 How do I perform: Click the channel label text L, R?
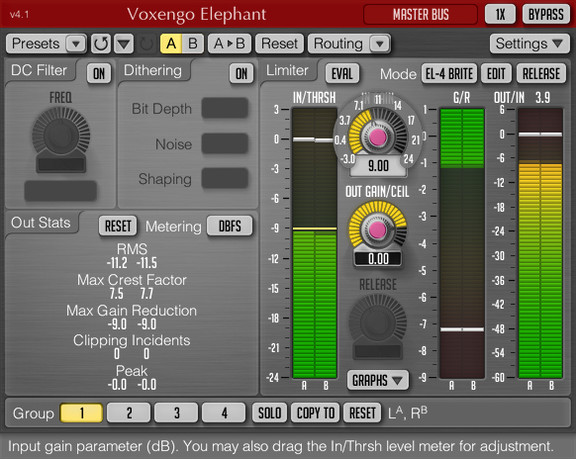pos(408,413)
